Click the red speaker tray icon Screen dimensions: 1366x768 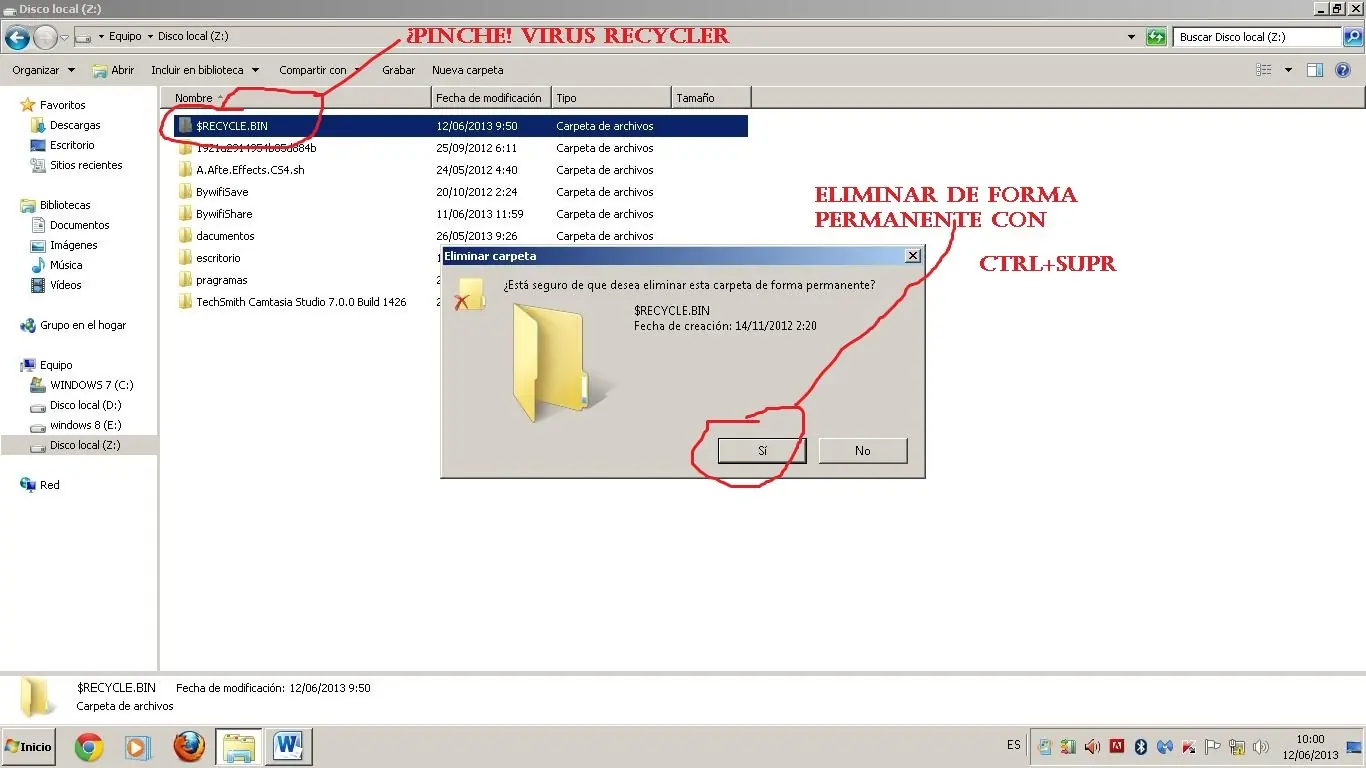1092,746
